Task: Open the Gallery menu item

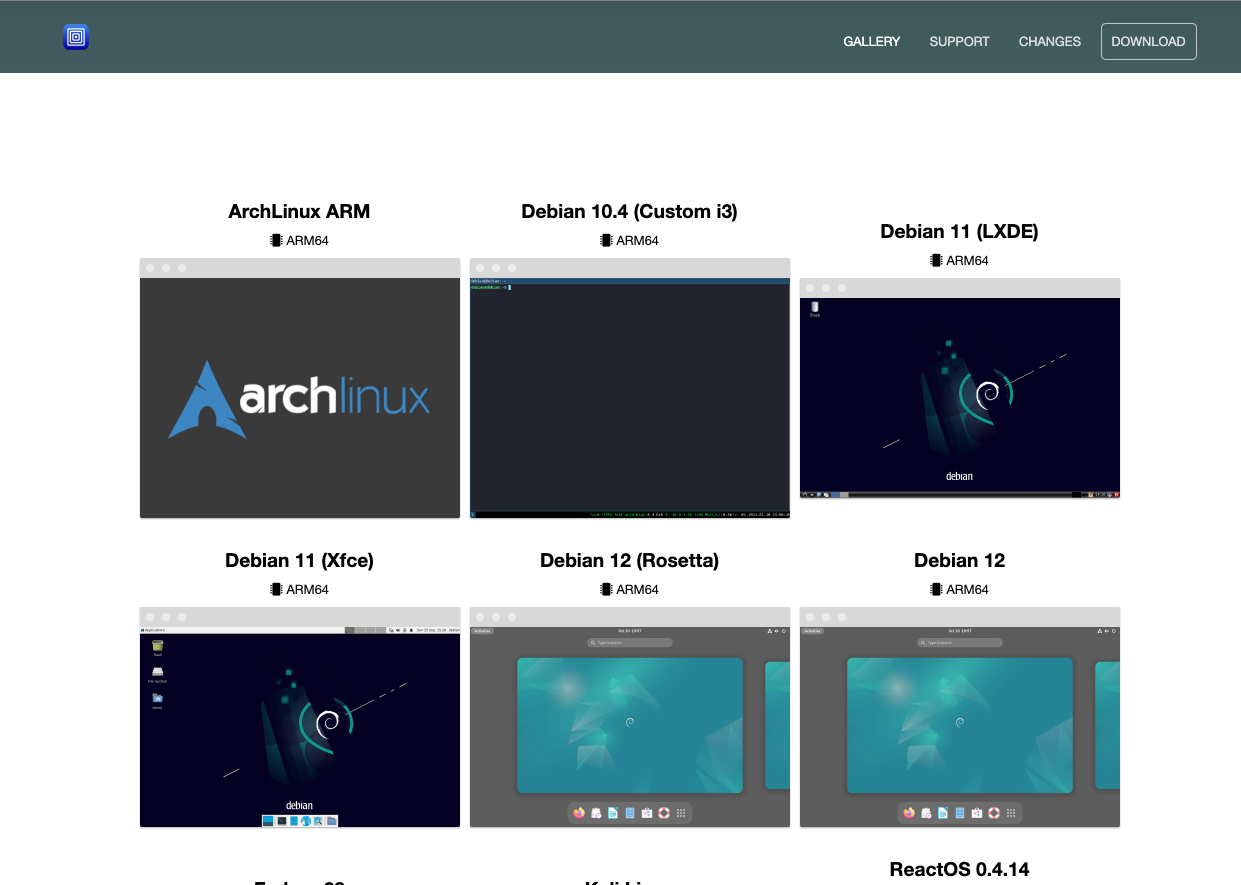Action: 871,41
